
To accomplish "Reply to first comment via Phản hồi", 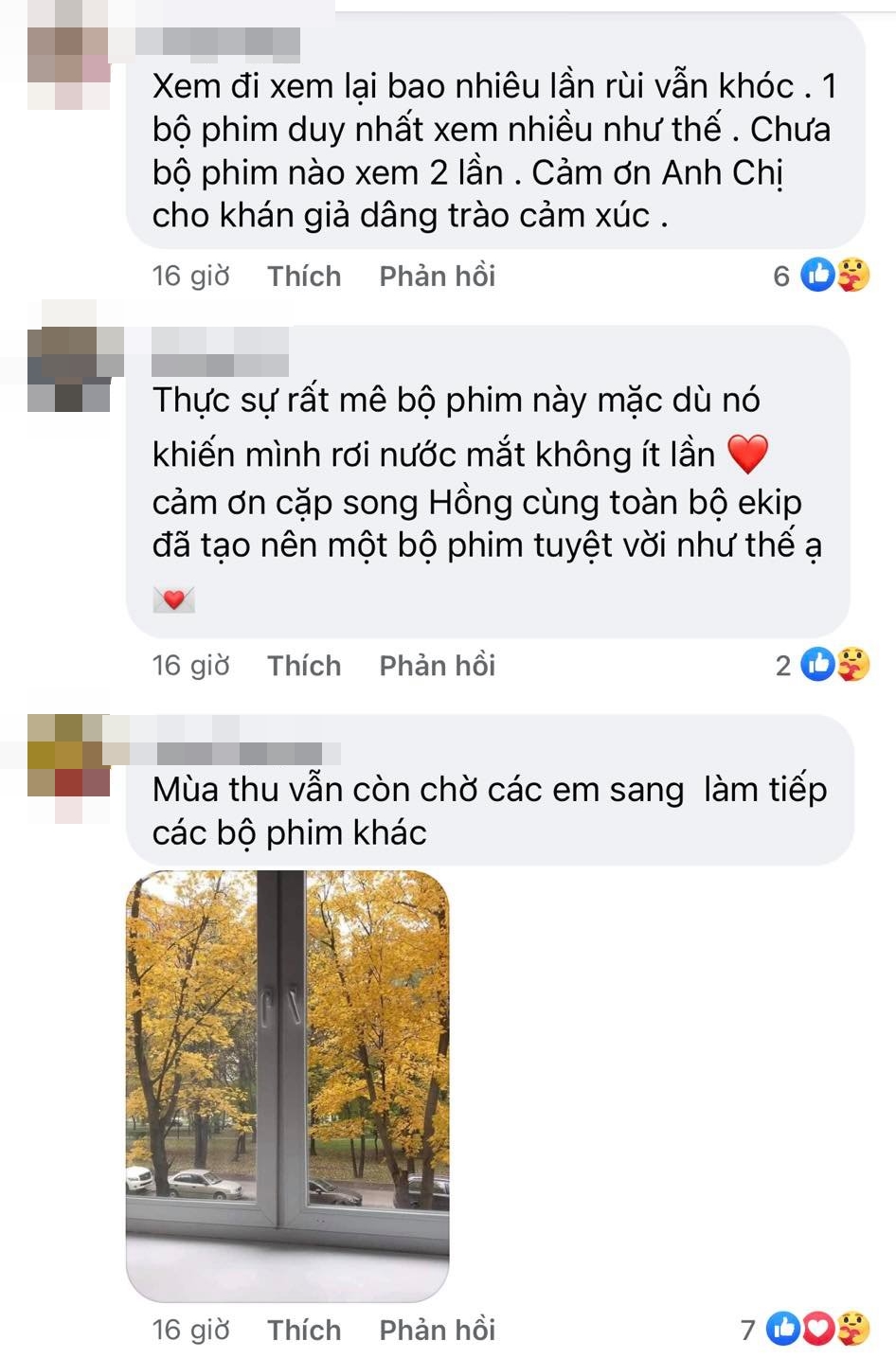I will pyautogui.click(x=437, y=277).
